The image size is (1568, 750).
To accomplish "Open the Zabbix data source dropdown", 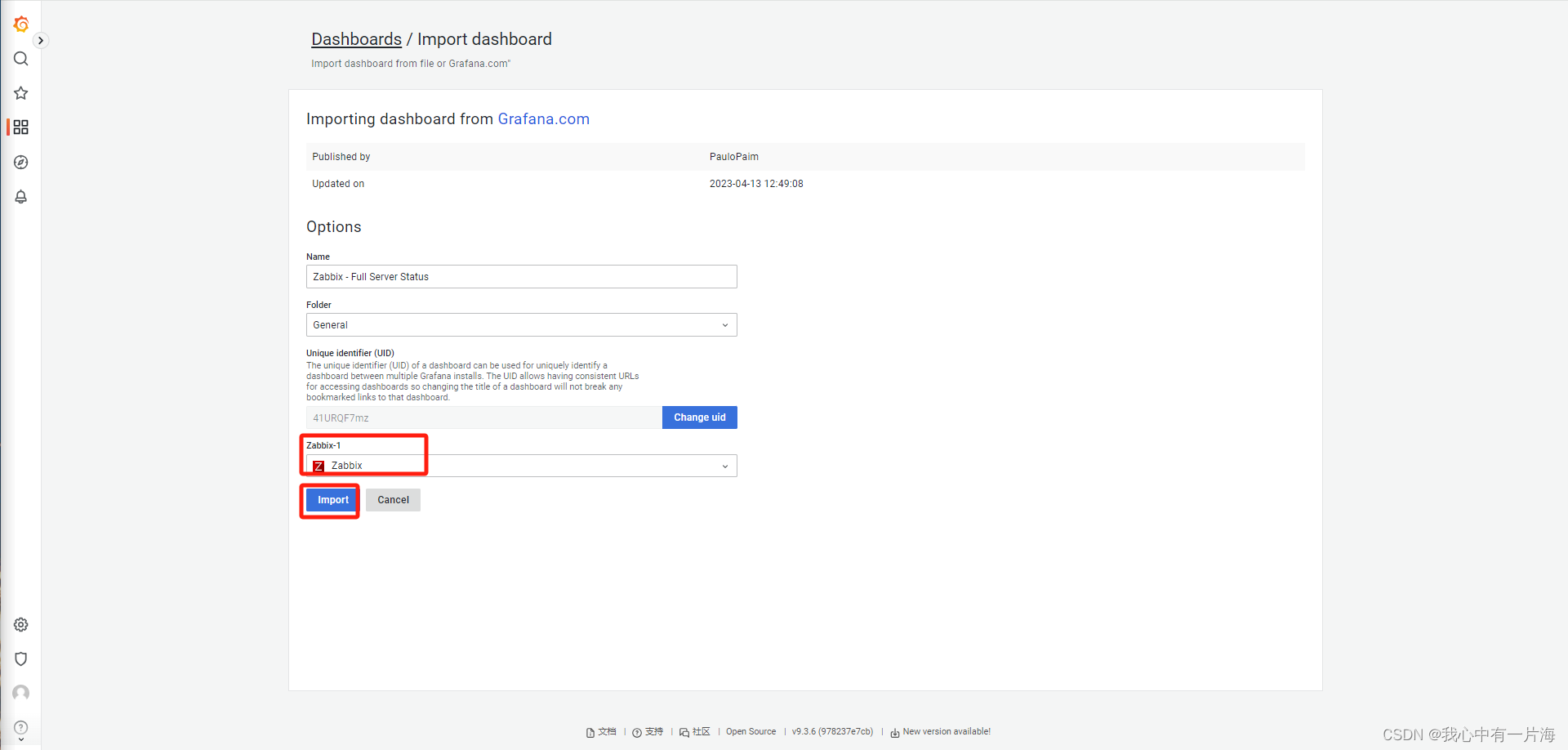I will point(521,466).
